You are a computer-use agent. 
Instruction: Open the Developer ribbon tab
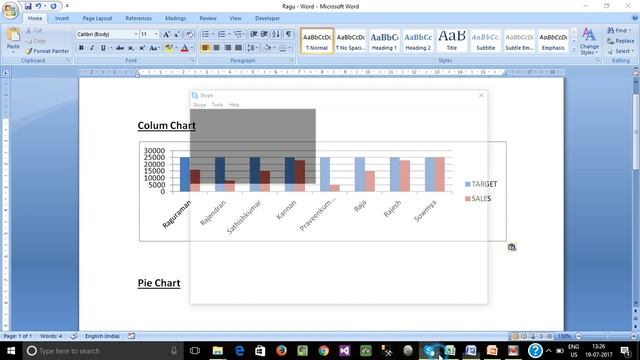[267, 18]
